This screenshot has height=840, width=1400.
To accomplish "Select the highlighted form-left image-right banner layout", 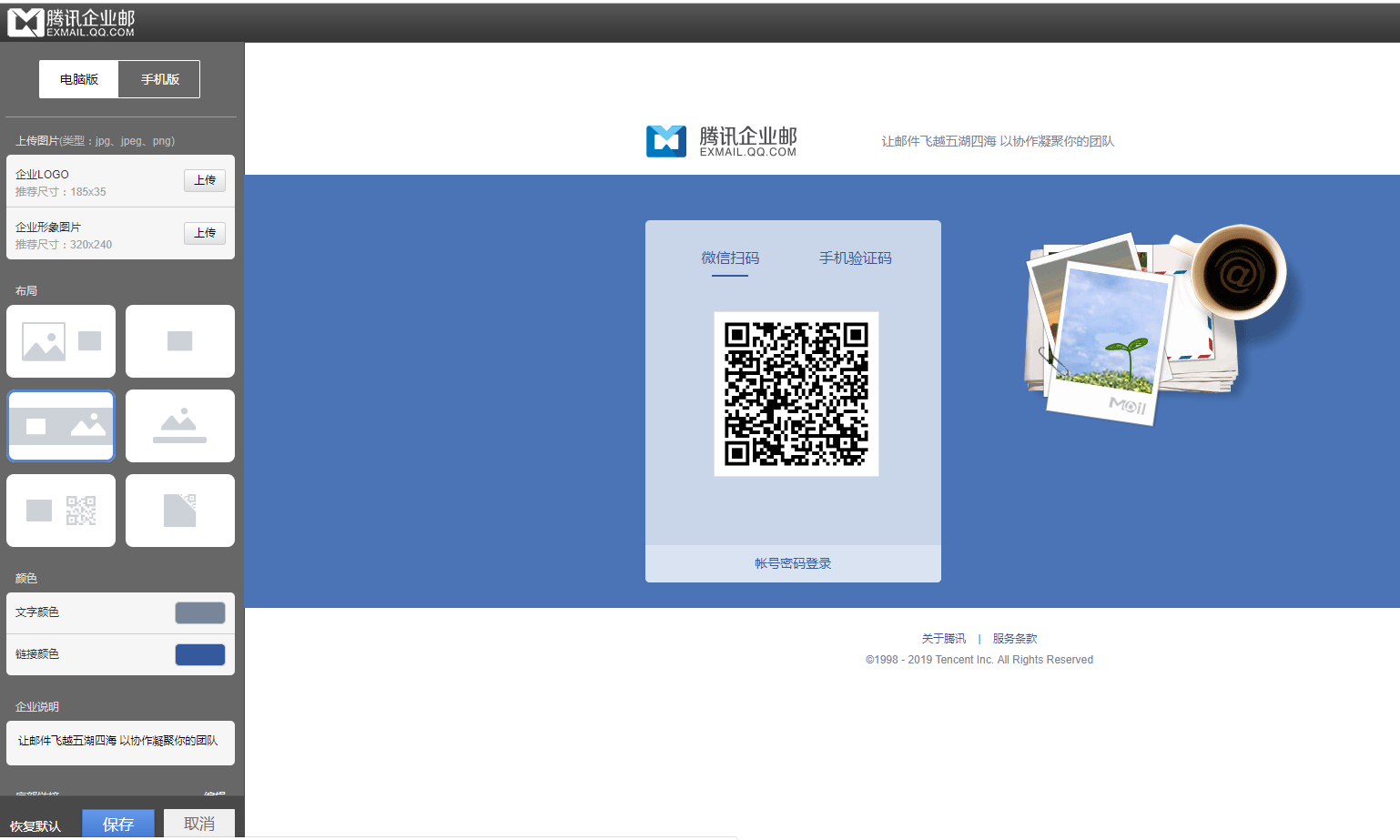I will pyautogui.click(x=61, y=426).
